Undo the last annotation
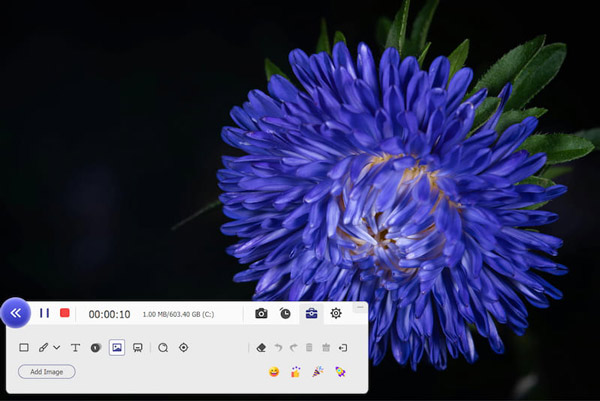The width and height of the screenshot is (600, 401). tap(278, 347)
